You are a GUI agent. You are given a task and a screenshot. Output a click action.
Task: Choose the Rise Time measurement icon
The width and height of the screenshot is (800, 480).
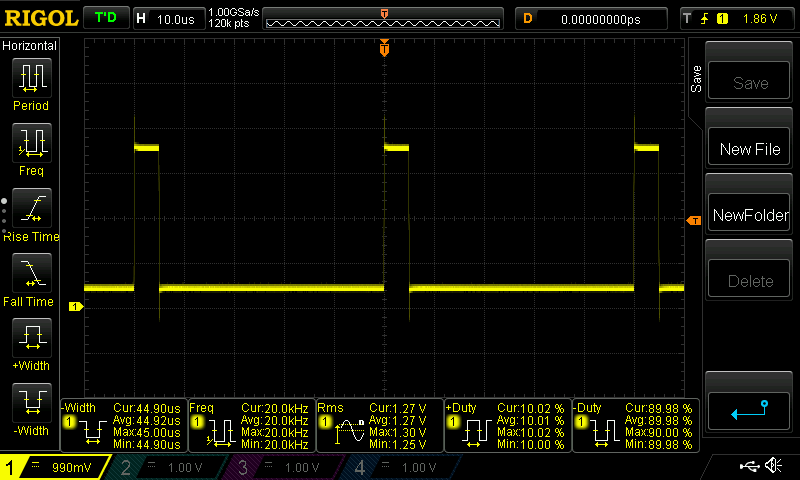tap(32, 208)
